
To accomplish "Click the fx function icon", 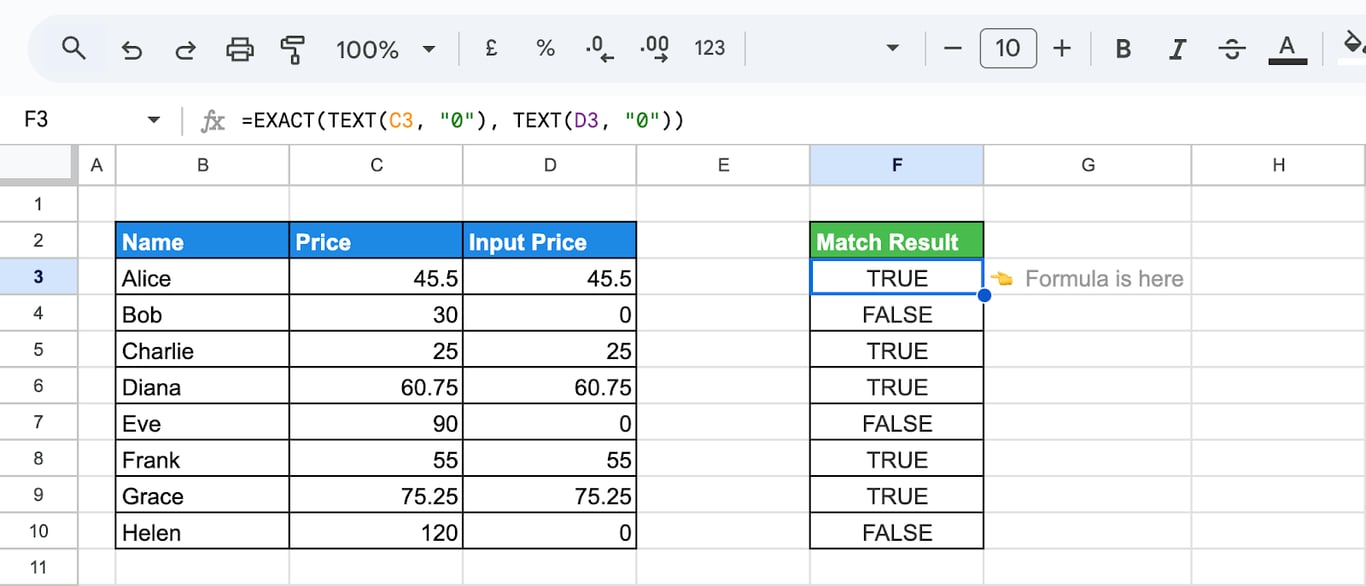I will coord(212,121).
